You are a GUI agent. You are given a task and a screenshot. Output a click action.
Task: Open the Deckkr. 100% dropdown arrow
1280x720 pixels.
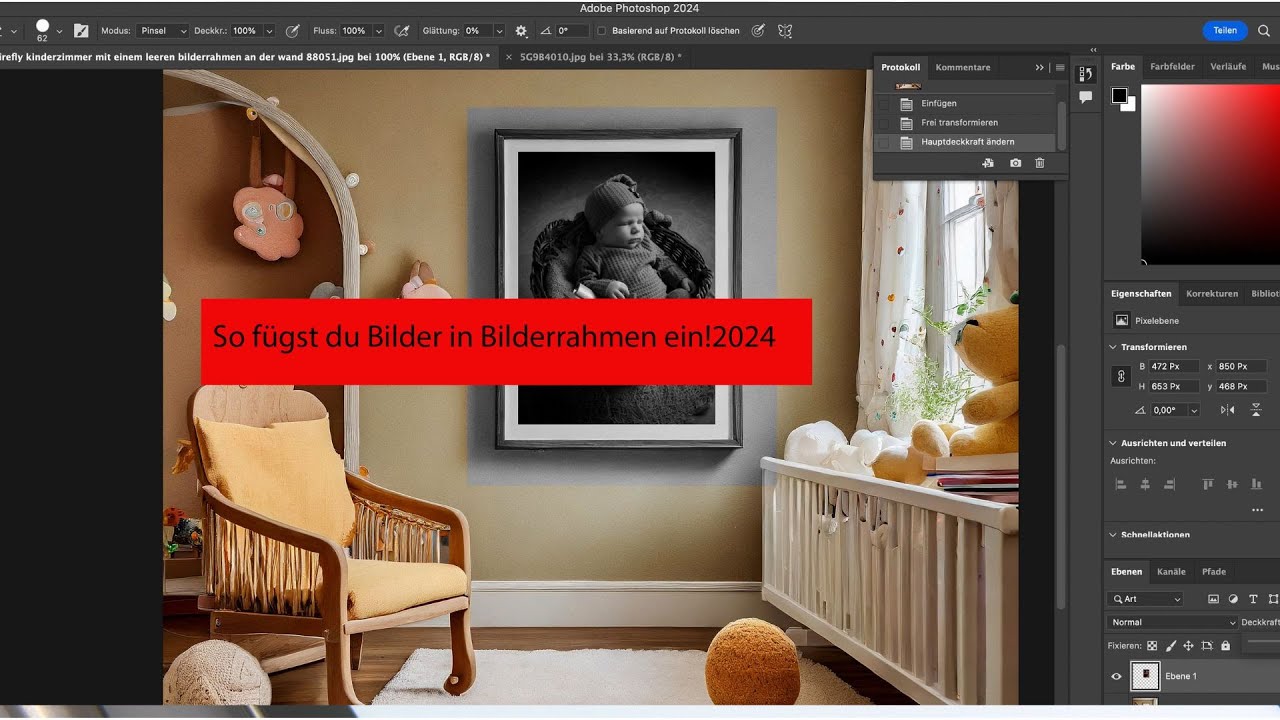pyautogui.click(x=269, y=31)
